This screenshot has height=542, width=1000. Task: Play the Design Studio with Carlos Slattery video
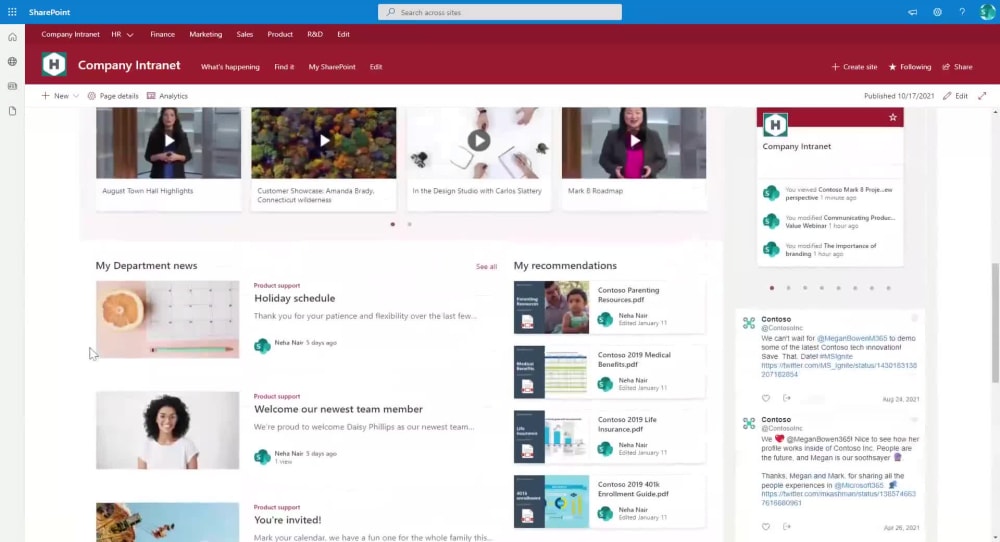pyautogui.click(x=479, y=141)
